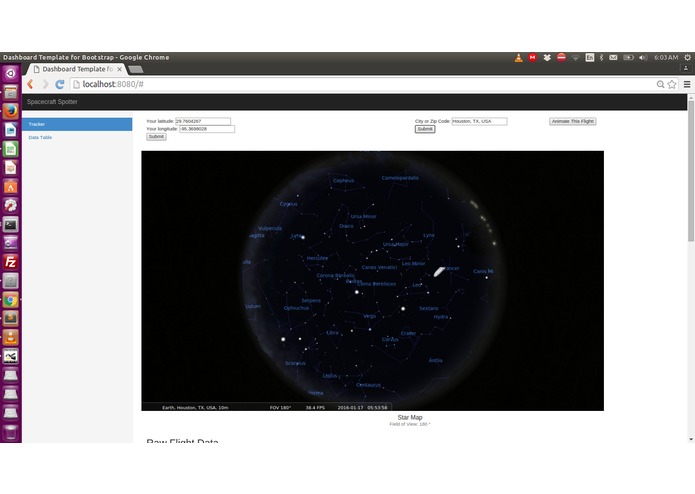Click the City or Zip Code field
This screenshot has height=494, width=695.
point(479,121)
